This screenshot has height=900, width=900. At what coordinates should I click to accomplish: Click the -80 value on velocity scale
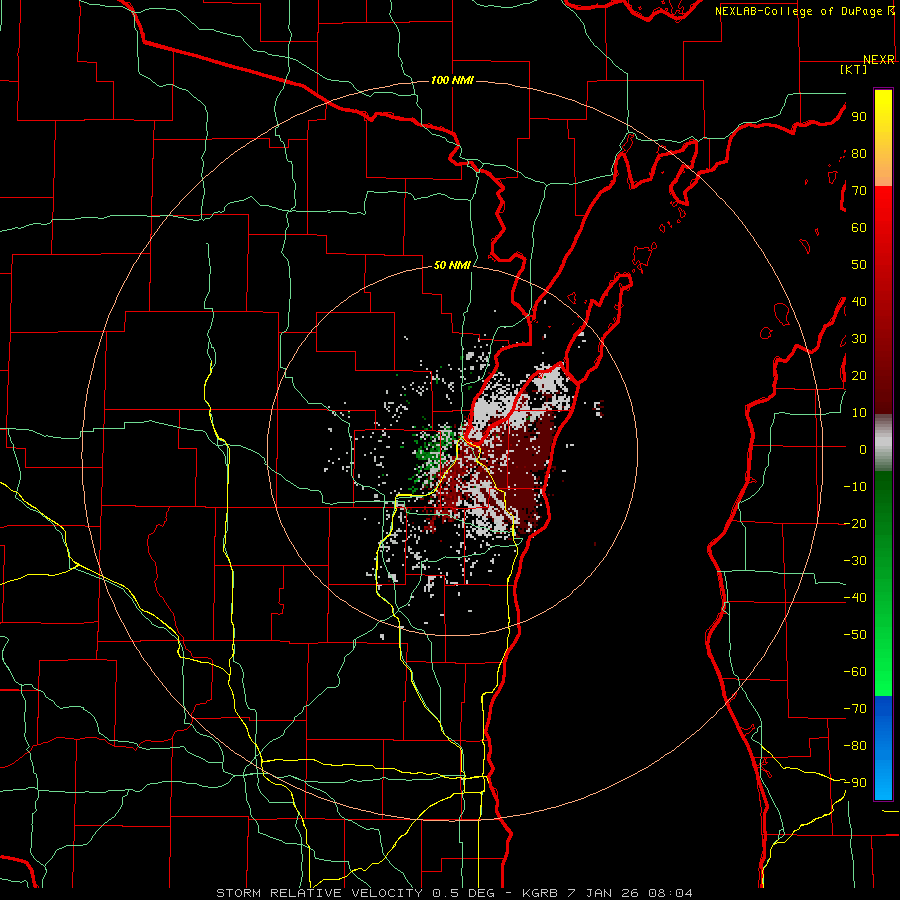click(855, 746)
